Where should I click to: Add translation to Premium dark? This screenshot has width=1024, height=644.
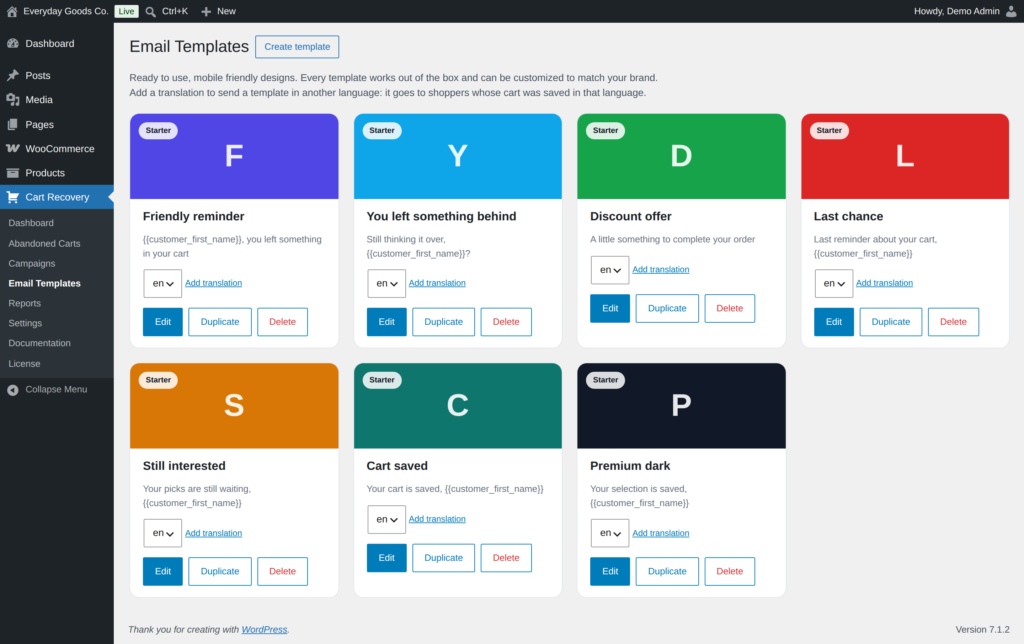[660, 533]
